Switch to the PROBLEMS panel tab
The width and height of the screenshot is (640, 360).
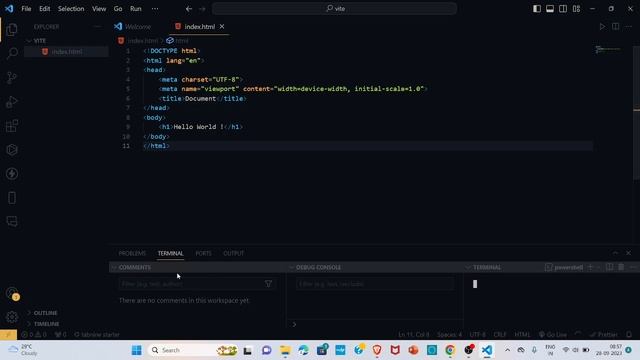coord(132,253)
